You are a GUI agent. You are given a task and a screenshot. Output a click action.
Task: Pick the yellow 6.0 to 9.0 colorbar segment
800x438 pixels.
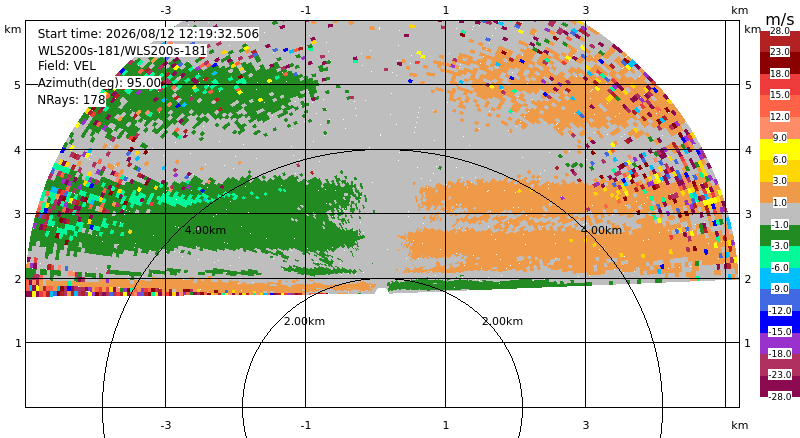tap(780, 149)
